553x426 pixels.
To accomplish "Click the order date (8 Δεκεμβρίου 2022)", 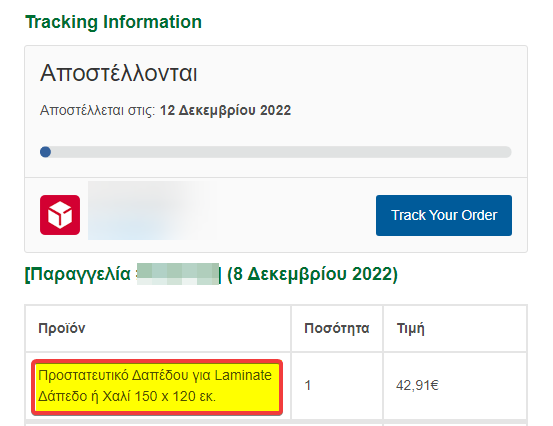I will (x=312, y=274).
